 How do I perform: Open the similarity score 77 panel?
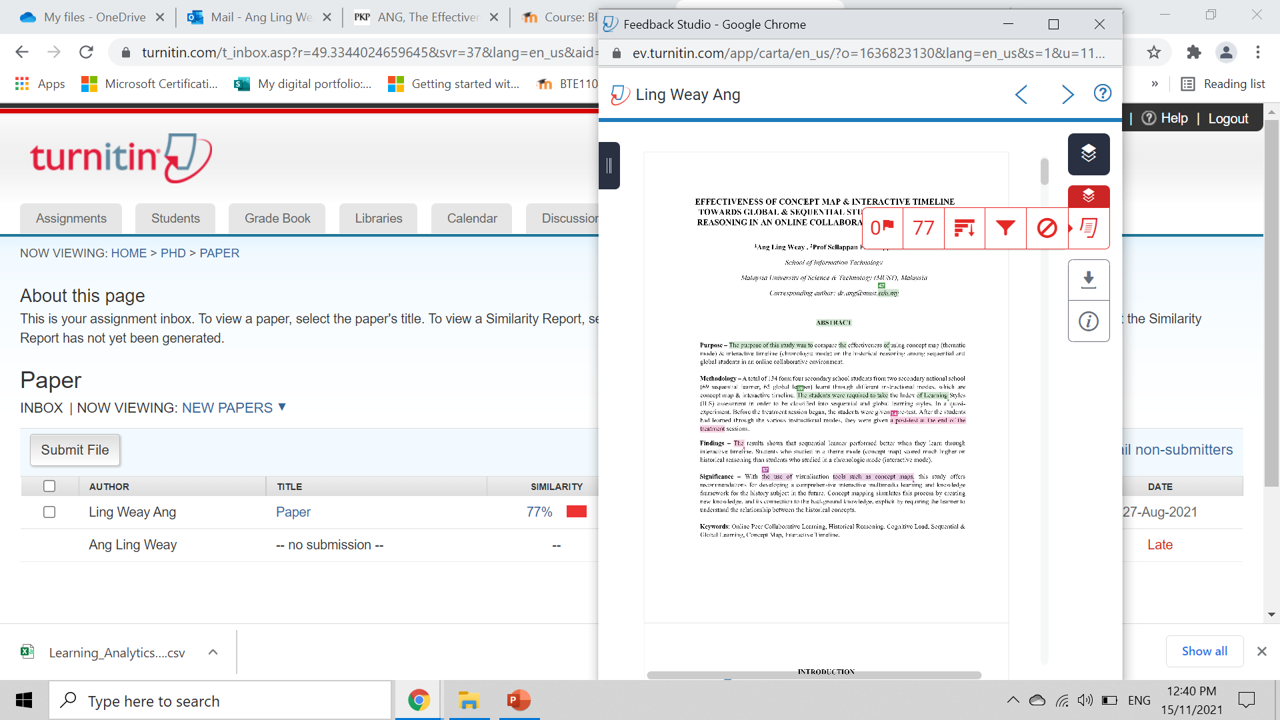point(923,228)
